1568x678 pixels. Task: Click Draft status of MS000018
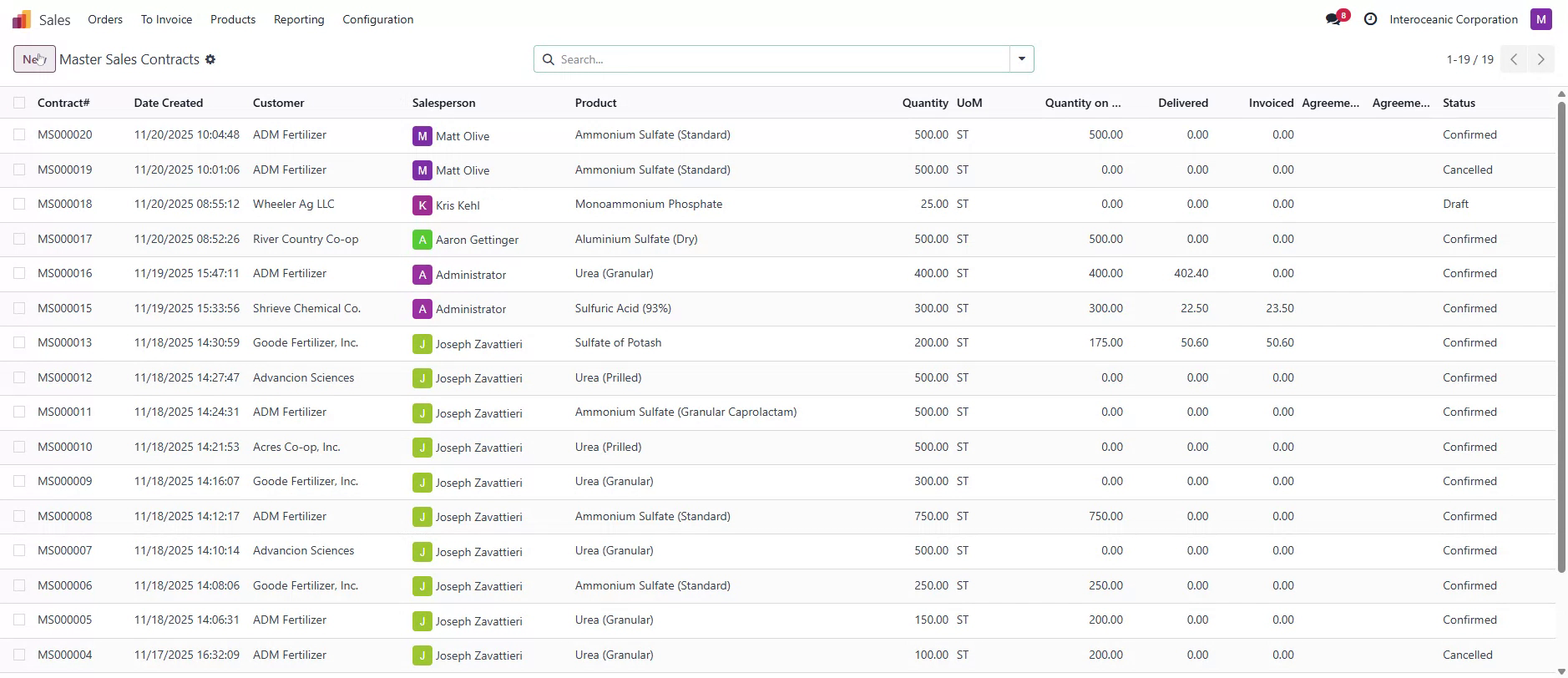click(x=1455, y=204)
